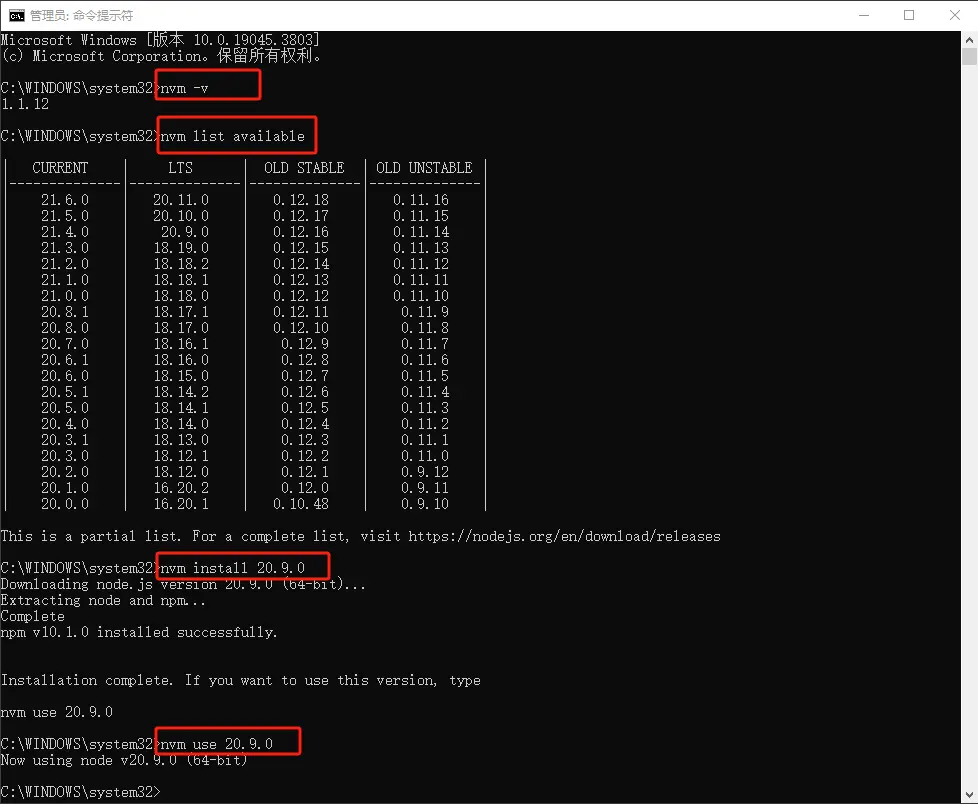Viewport: 978px width, 804px height.
Task: Click version '0.9.12' in OLD UNSTABLE column
Action: [425, 472]
